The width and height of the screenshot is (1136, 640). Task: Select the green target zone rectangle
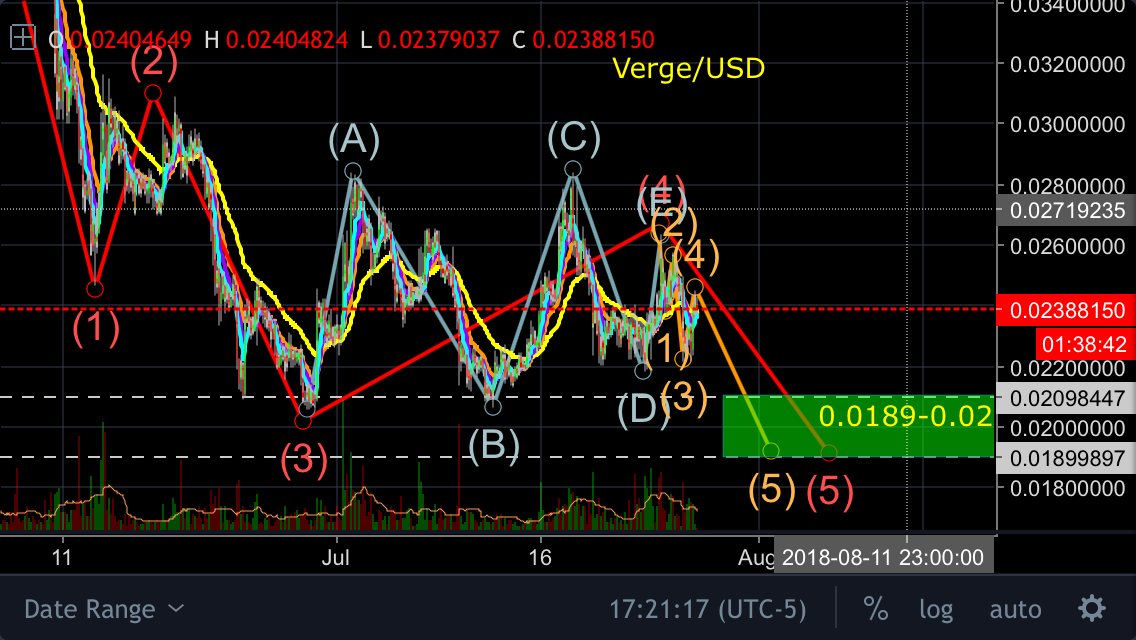click(x=859, y=426)
